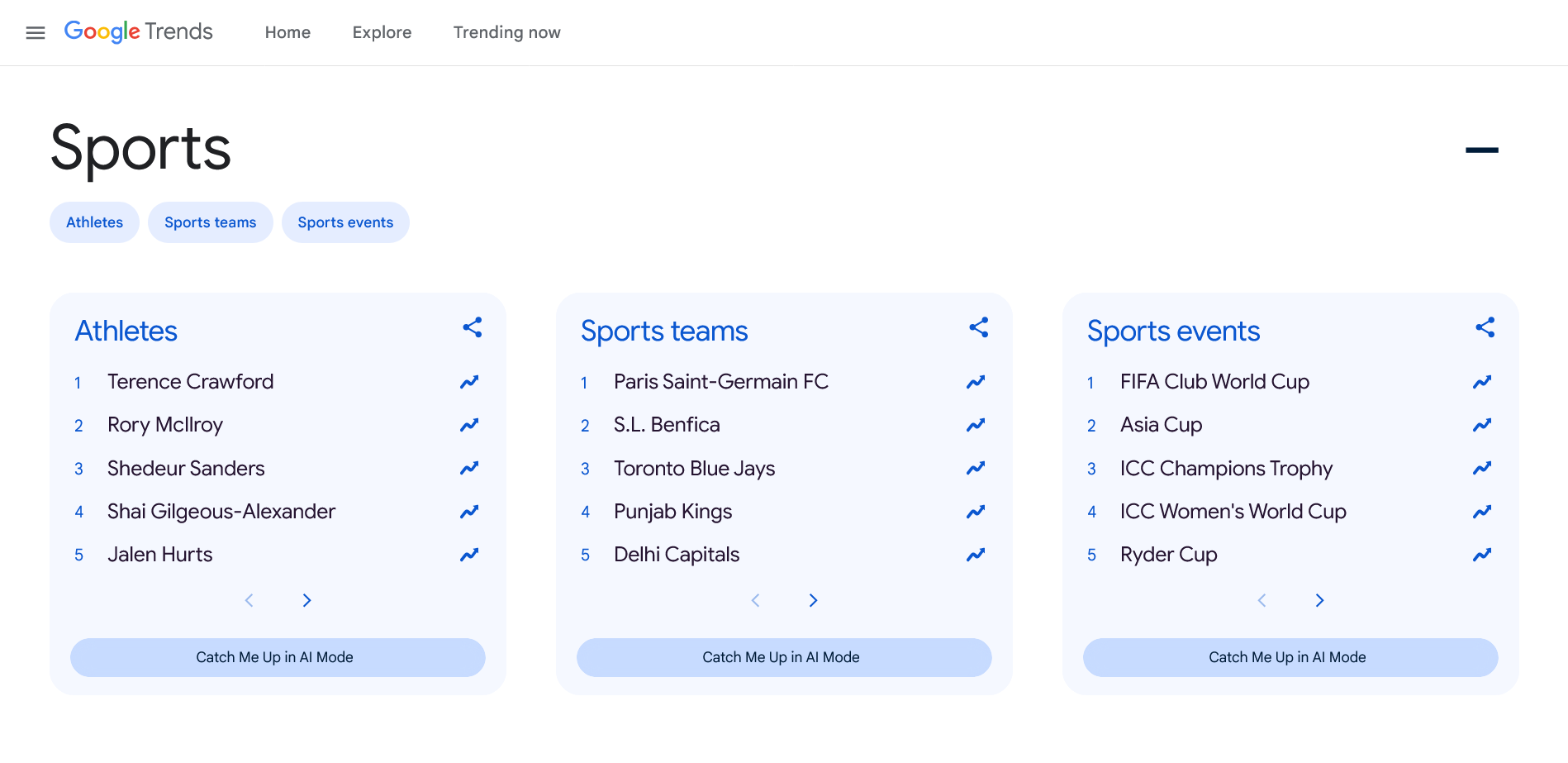Go to next page of Athletes

(x=306, y=600)
